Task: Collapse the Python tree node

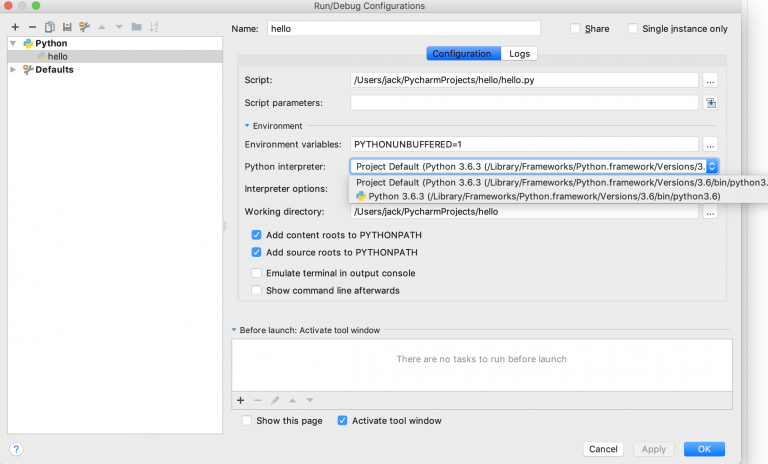Action: 13,44
